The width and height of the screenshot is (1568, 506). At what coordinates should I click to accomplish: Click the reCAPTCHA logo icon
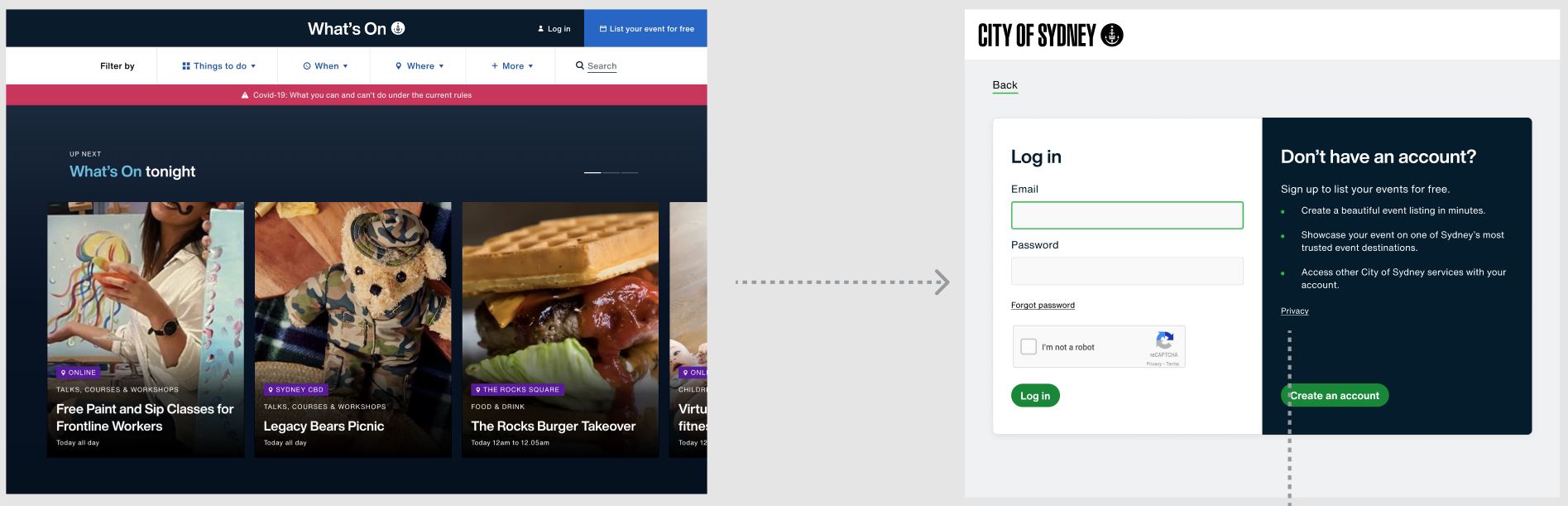pos(1164,340)
